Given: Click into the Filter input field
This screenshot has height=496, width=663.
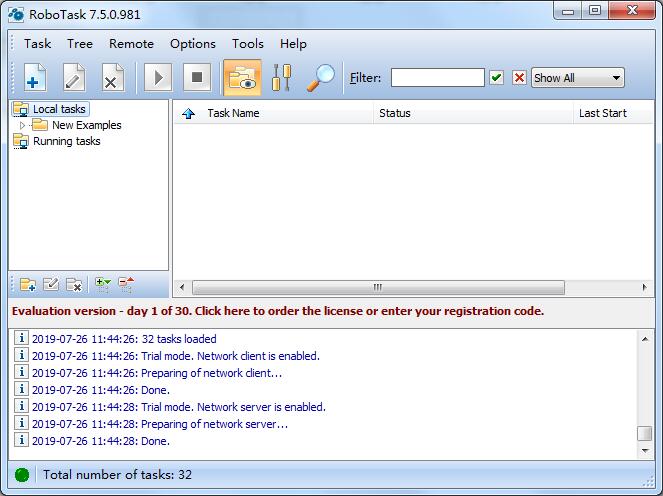Looking at the screenshot, I should tap(438, 78).
